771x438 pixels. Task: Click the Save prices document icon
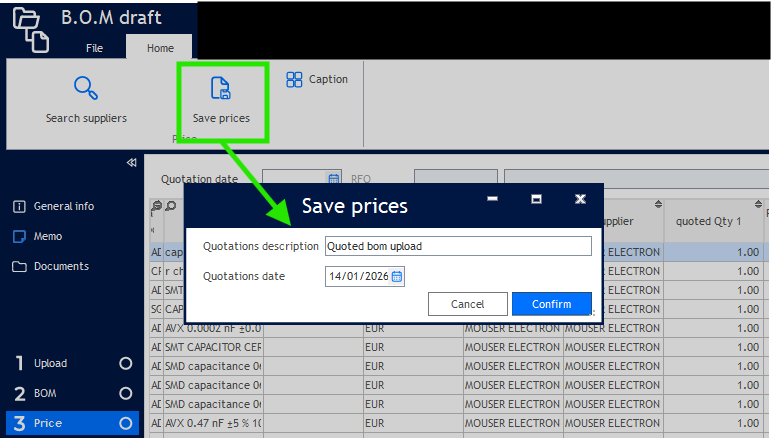[221, 88]
